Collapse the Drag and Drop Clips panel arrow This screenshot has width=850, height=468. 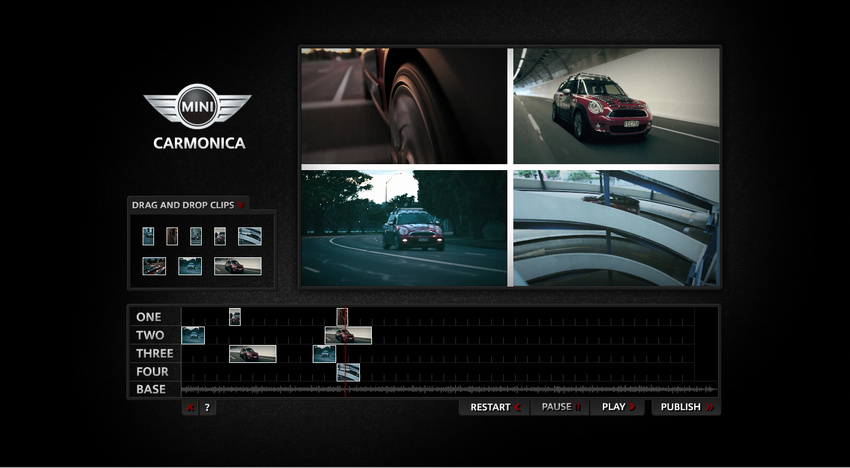tap(241, 205)
